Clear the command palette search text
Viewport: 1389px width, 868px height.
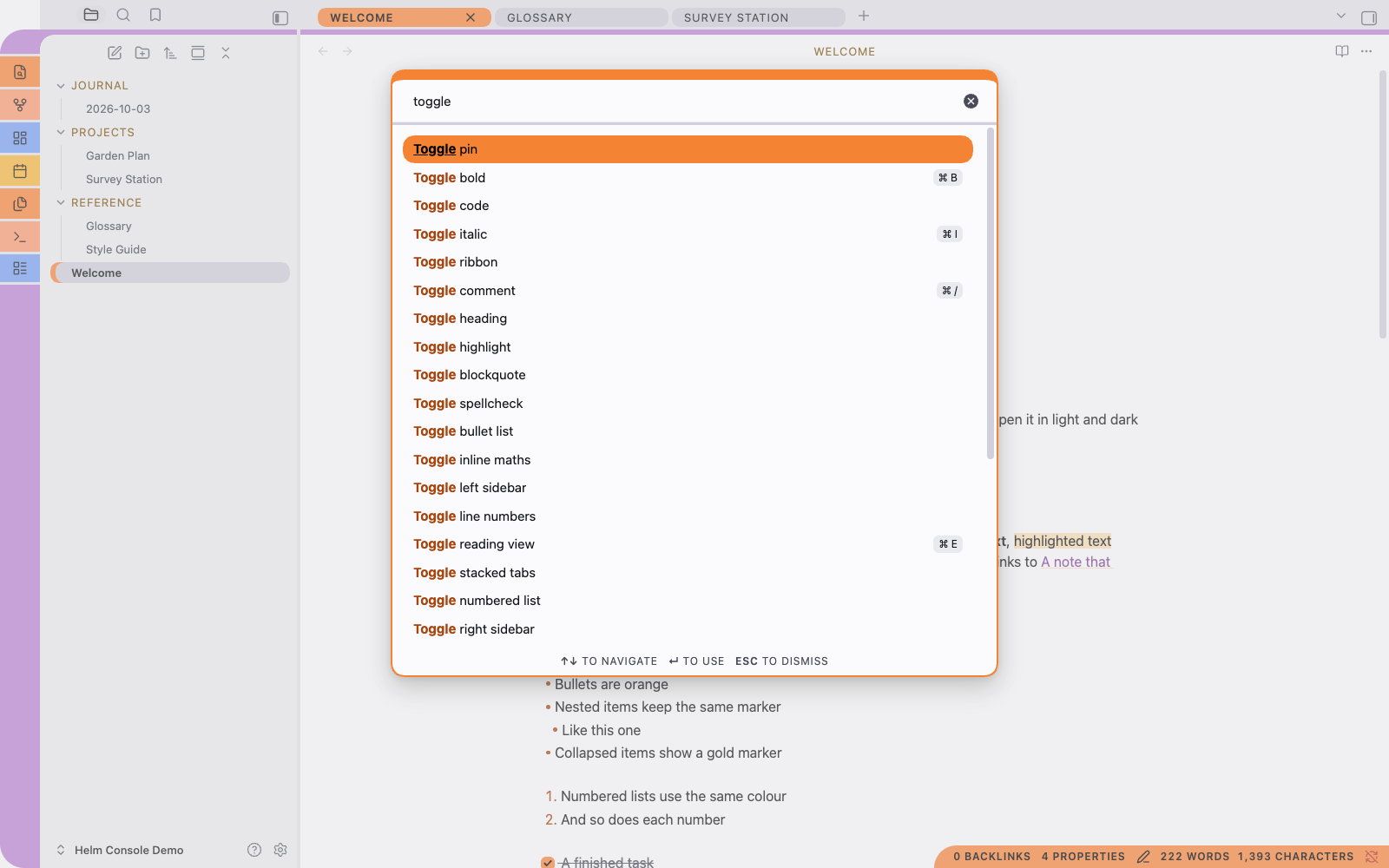(x=971, y=102)
